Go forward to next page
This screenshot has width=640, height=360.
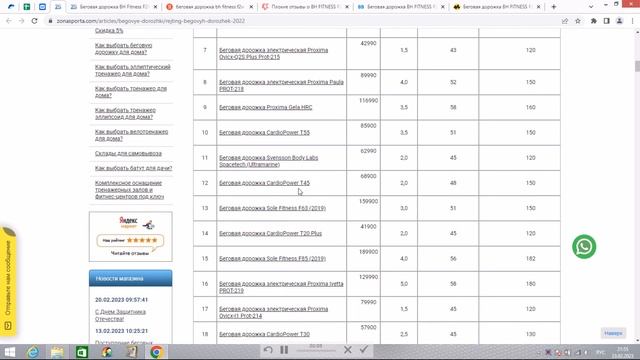21,21
